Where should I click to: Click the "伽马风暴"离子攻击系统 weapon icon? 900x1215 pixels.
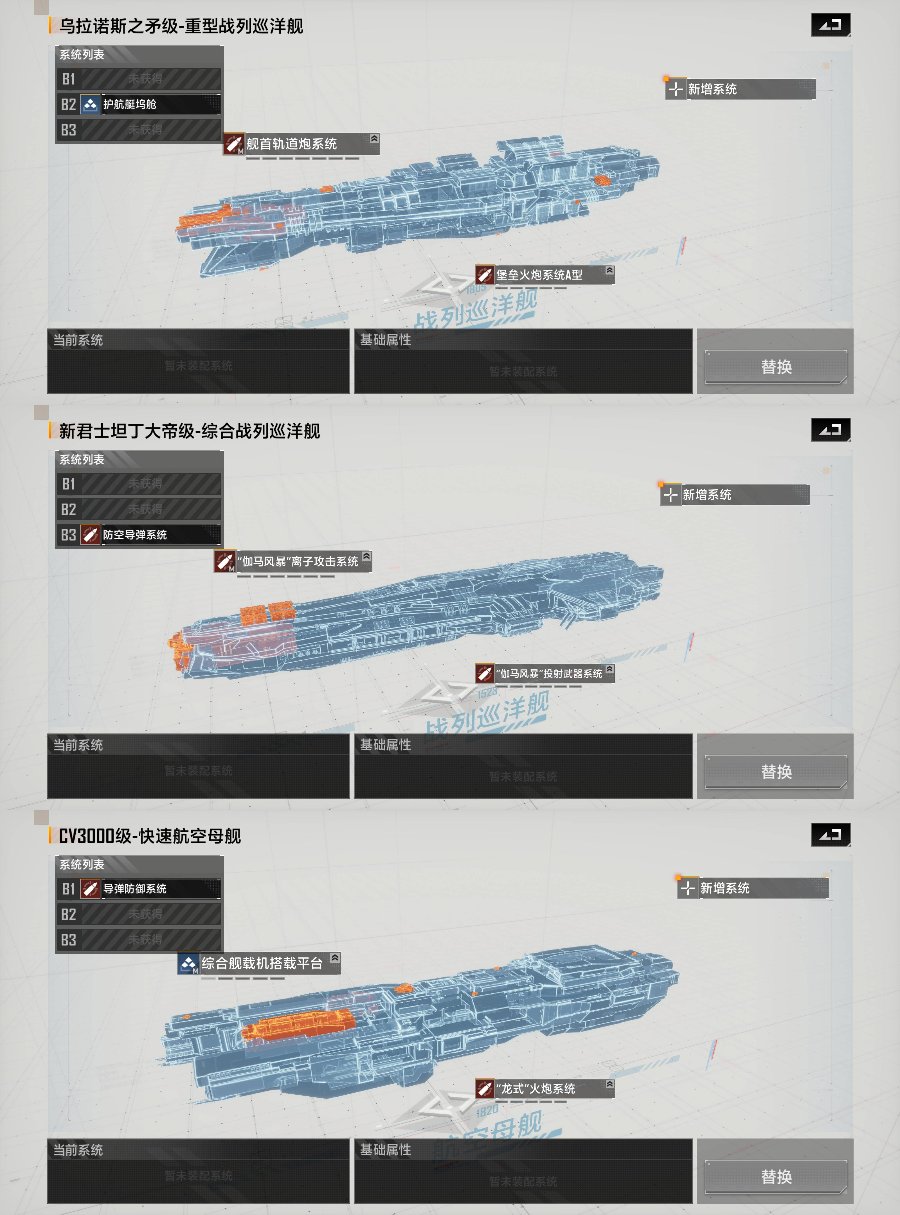coord(224,561)
